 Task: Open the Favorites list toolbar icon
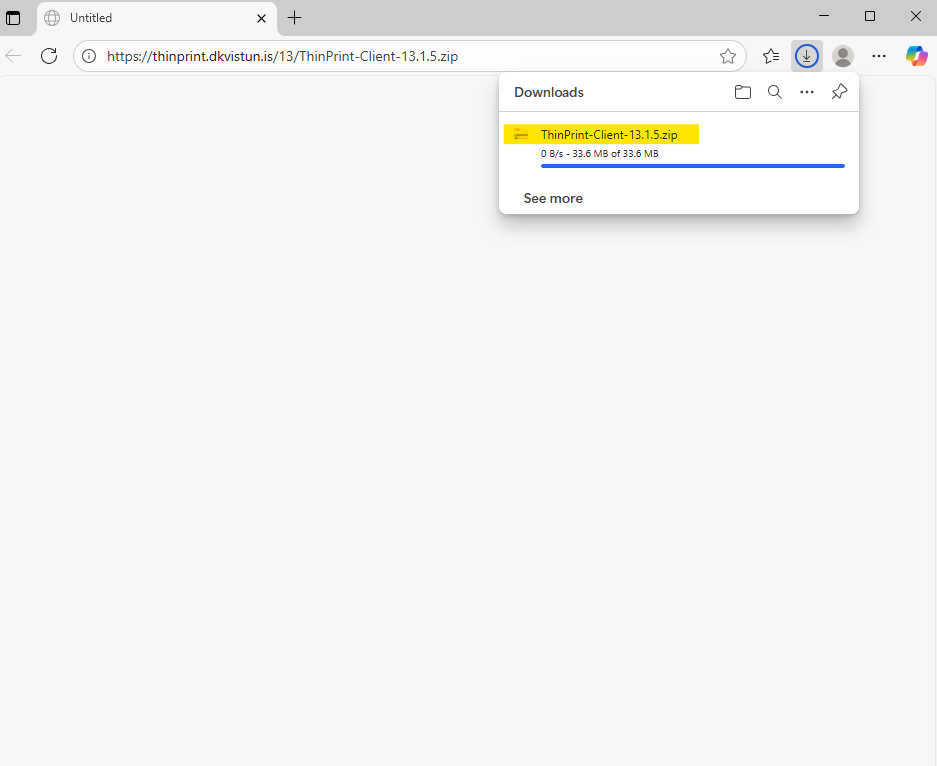(x=770, y=56)
